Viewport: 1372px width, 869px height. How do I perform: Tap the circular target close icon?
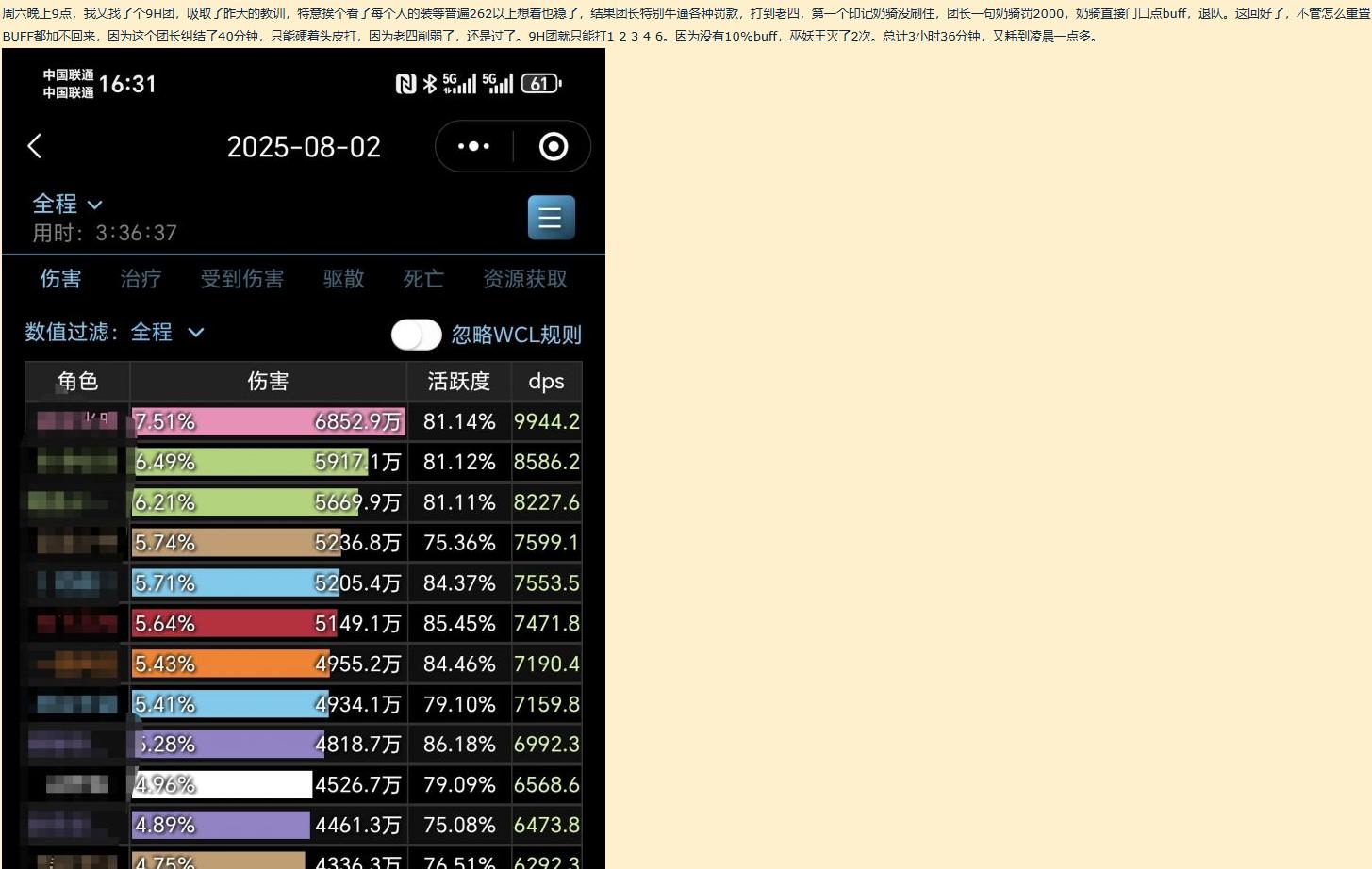click(x=553, y=146)
